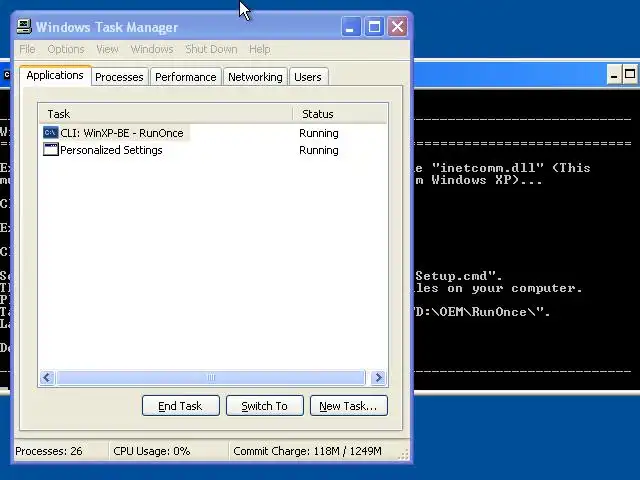This screenshot has width=640, height=480.
Task: Click the CPU Usage: 0% status entry
Action: click(152, 451)
